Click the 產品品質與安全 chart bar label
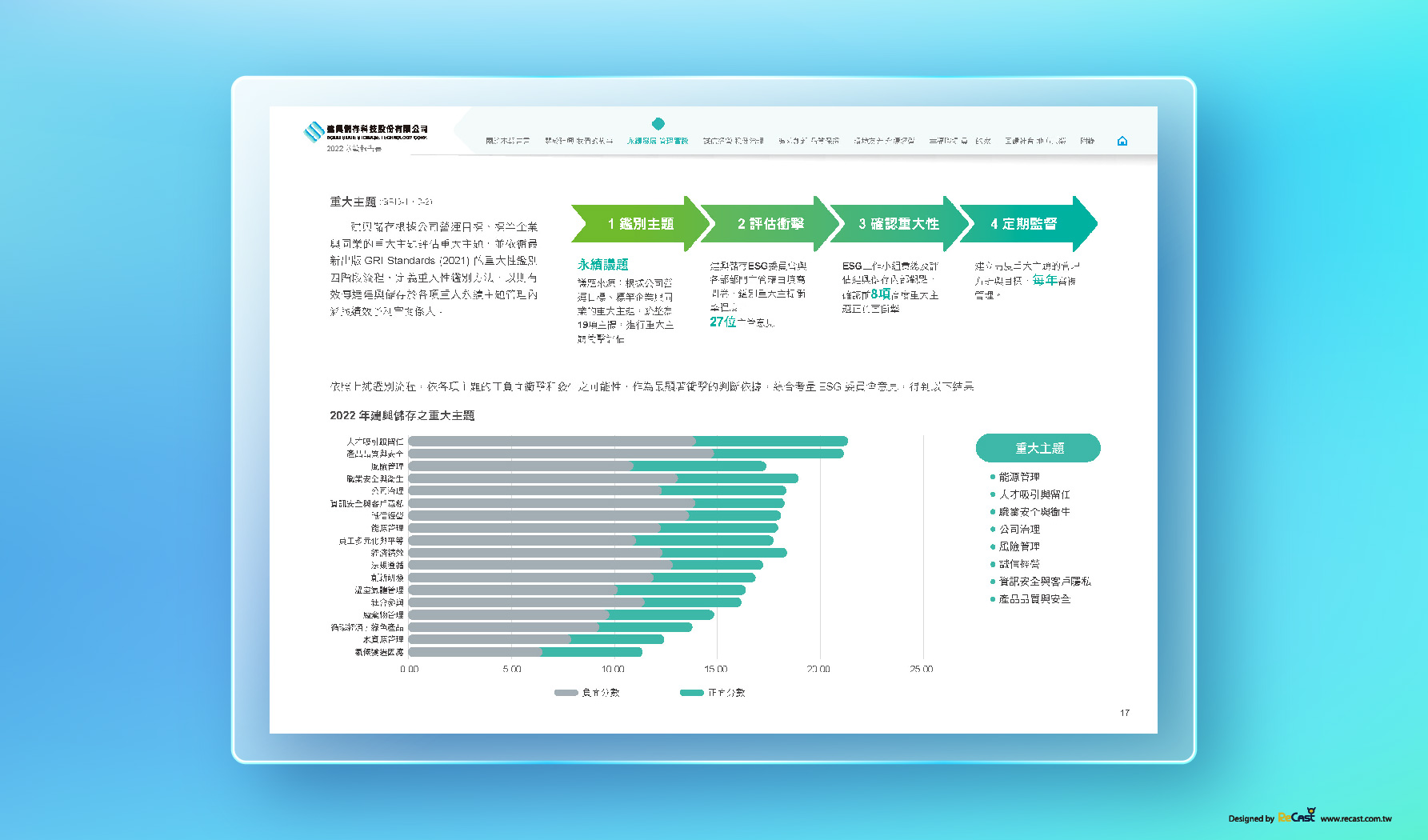Screen dimensions: 1428x840 (375, 454)
